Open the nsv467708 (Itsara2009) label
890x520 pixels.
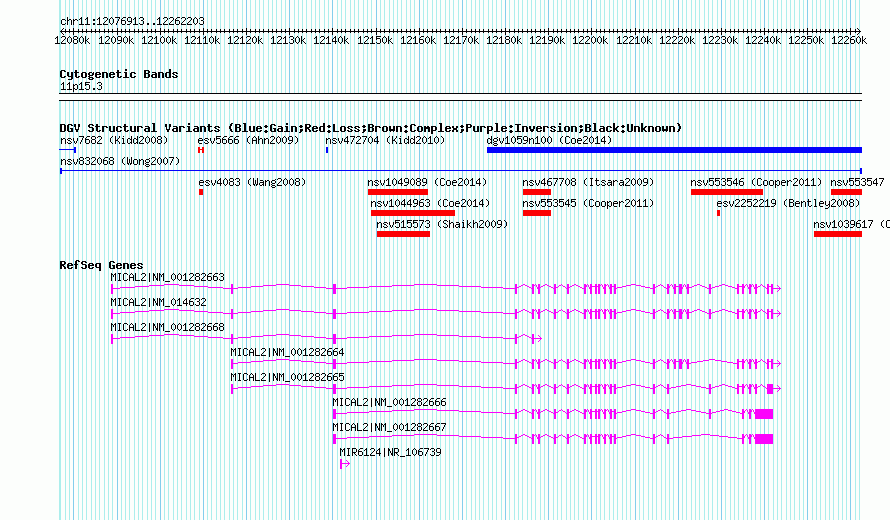point(588,182)
